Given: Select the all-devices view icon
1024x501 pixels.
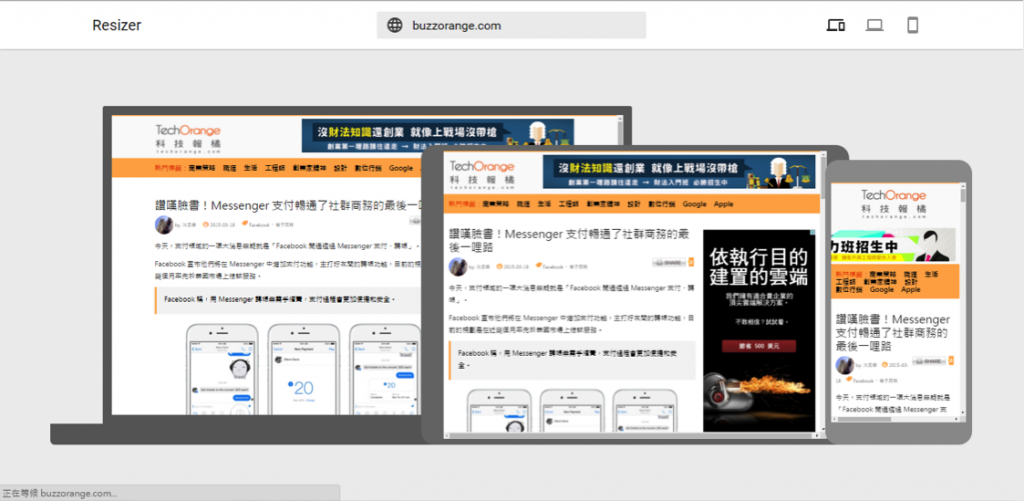Looking at the screenshot, I should pos(836,25).
